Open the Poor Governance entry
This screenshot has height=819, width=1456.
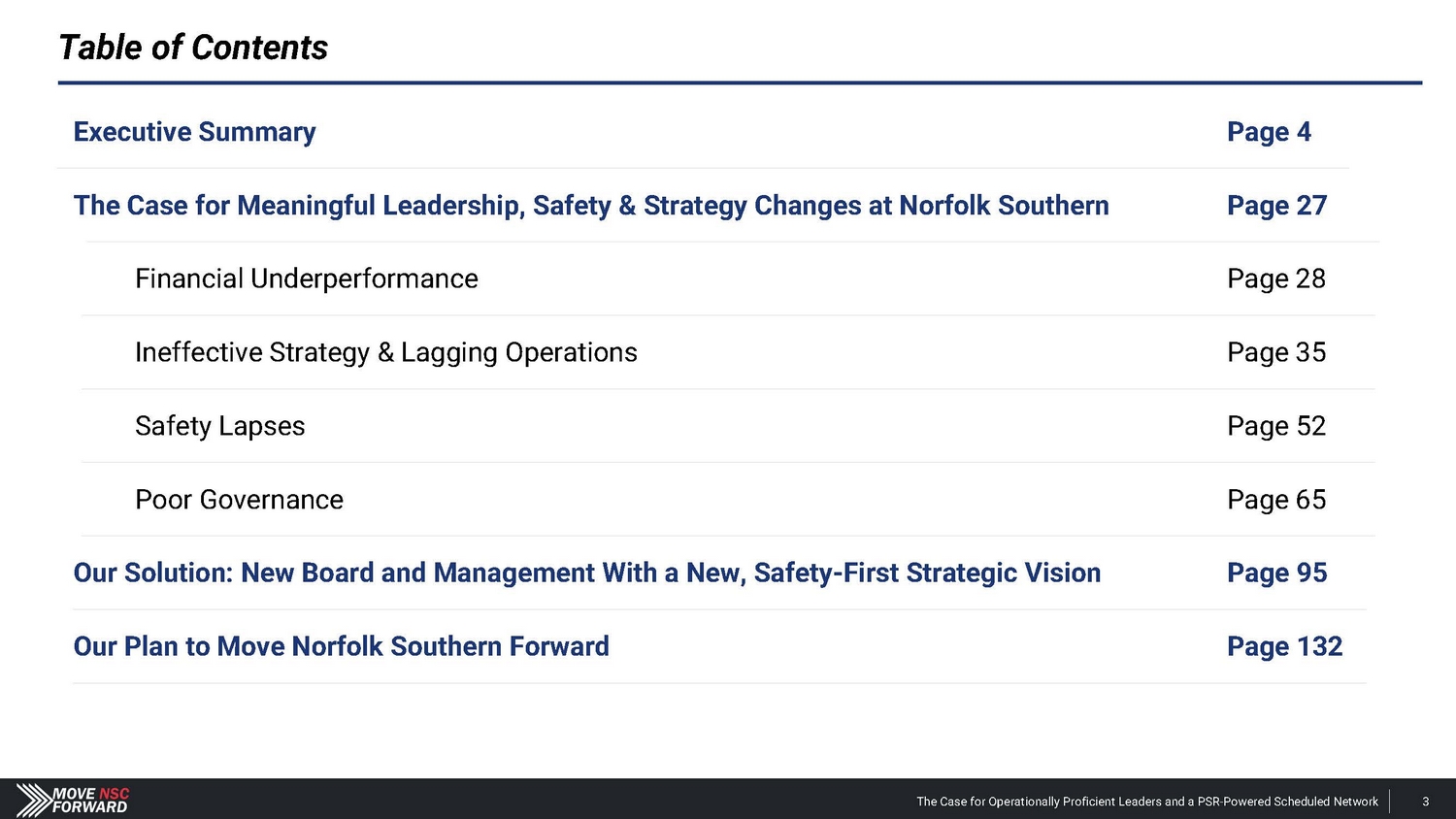(239, 500)
